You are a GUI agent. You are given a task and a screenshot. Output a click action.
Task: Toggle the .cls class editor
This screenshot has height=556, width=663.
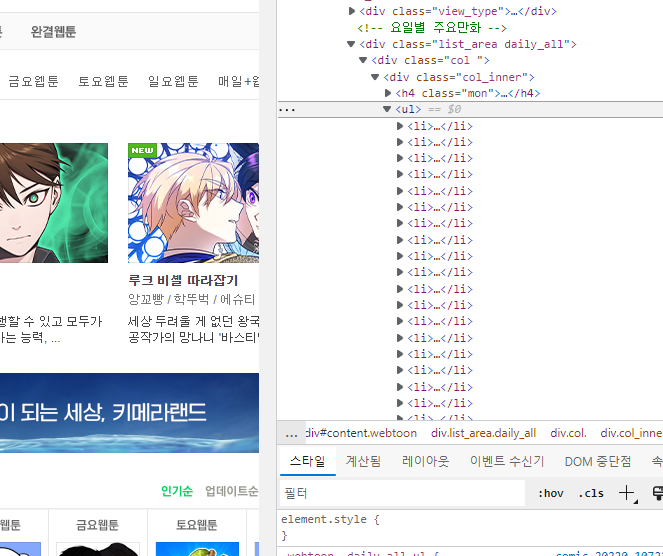point(591,493)
